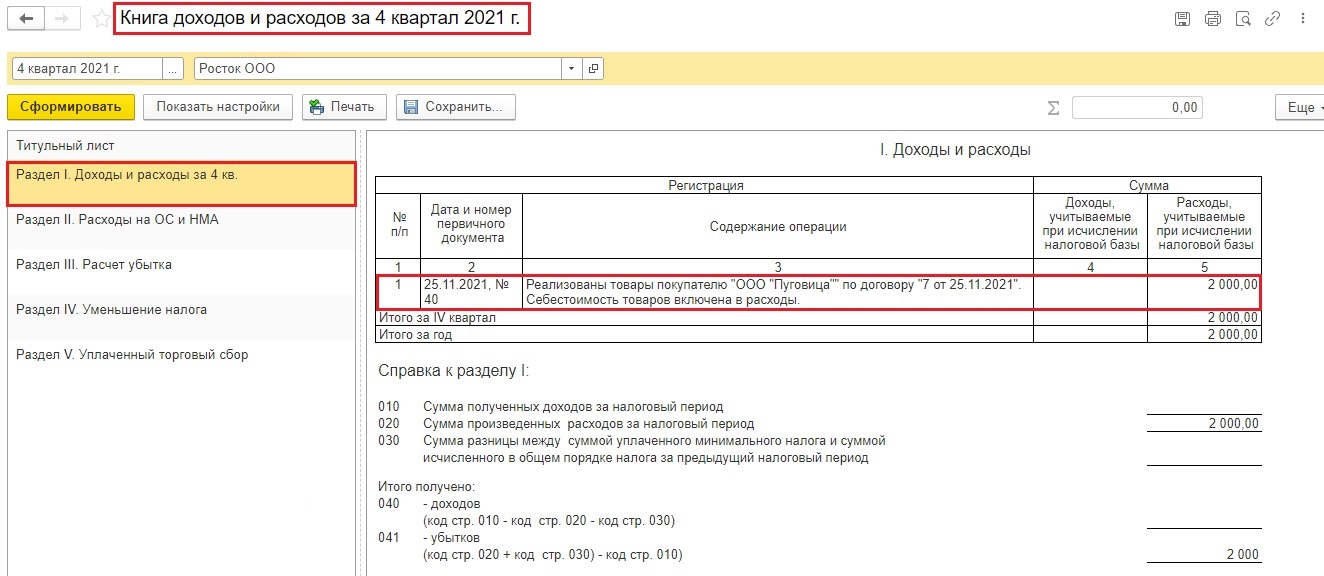Image resolution: width=1324 pixels, height=576 pixels.
Task: Click the printer icon at top right
Action: [x=1213, y=19]
